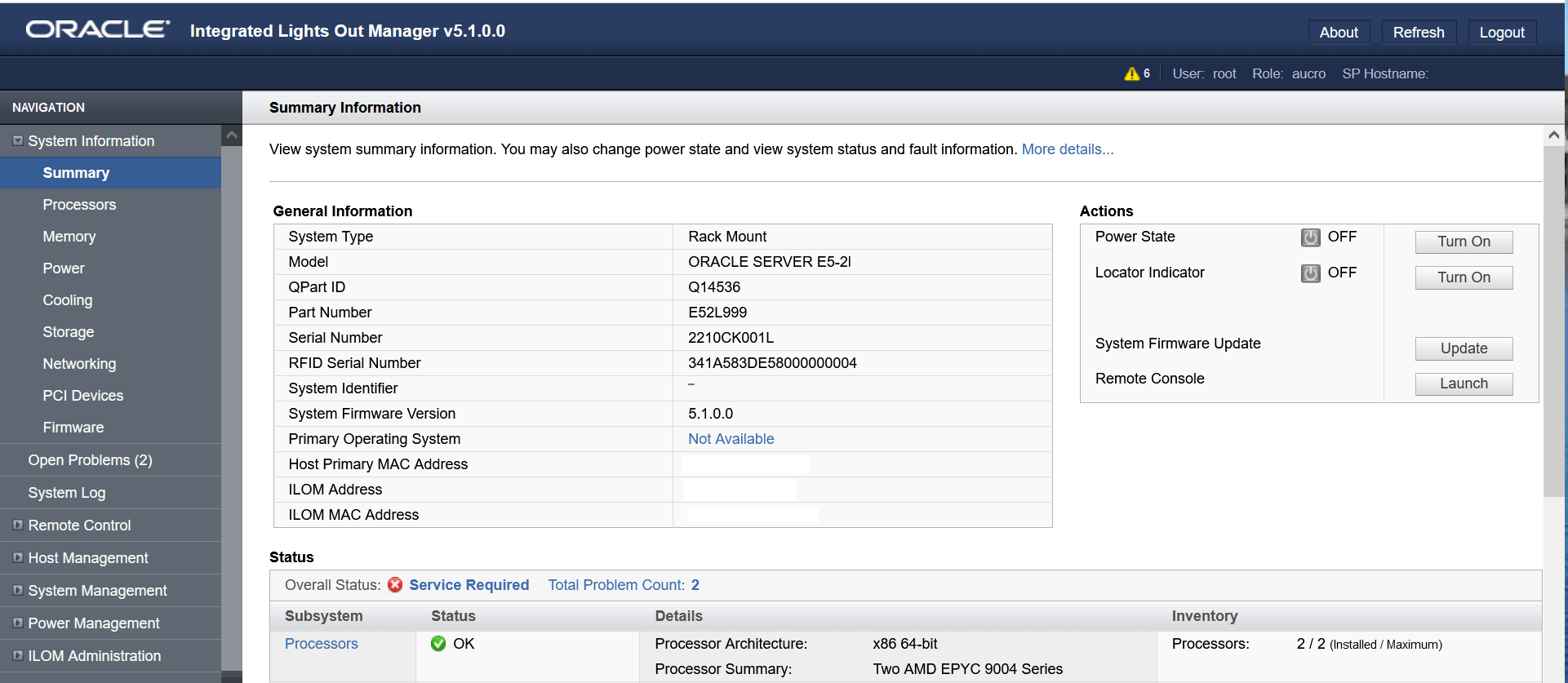
Task: Click the serial number value 2210CK001L
Action: click(731, 338)
